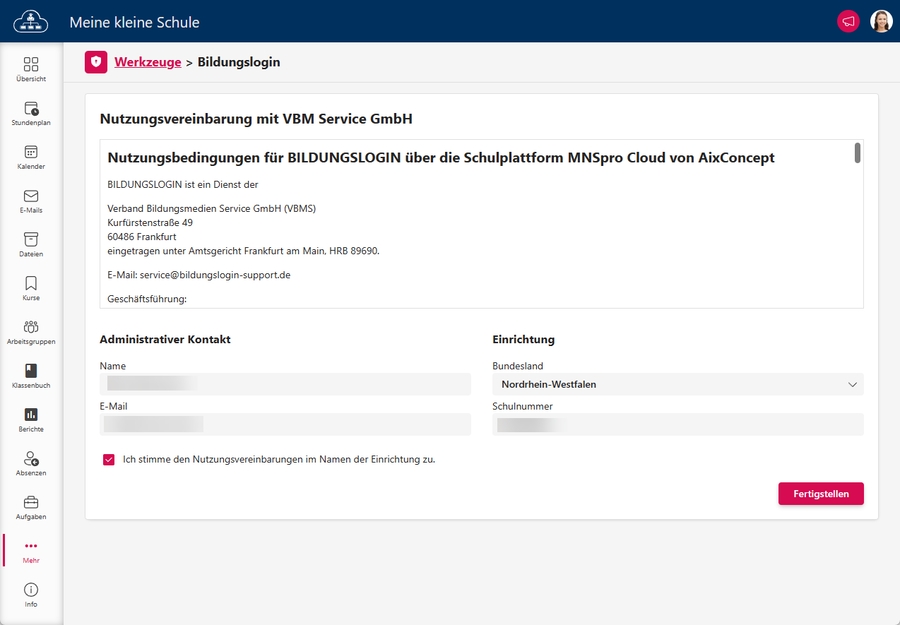Image resolution: width=900 pixels, height=625 pixels.
Task: Click the announcements megaphone icon
Action: pyautogui.click(x=847, y=21)
